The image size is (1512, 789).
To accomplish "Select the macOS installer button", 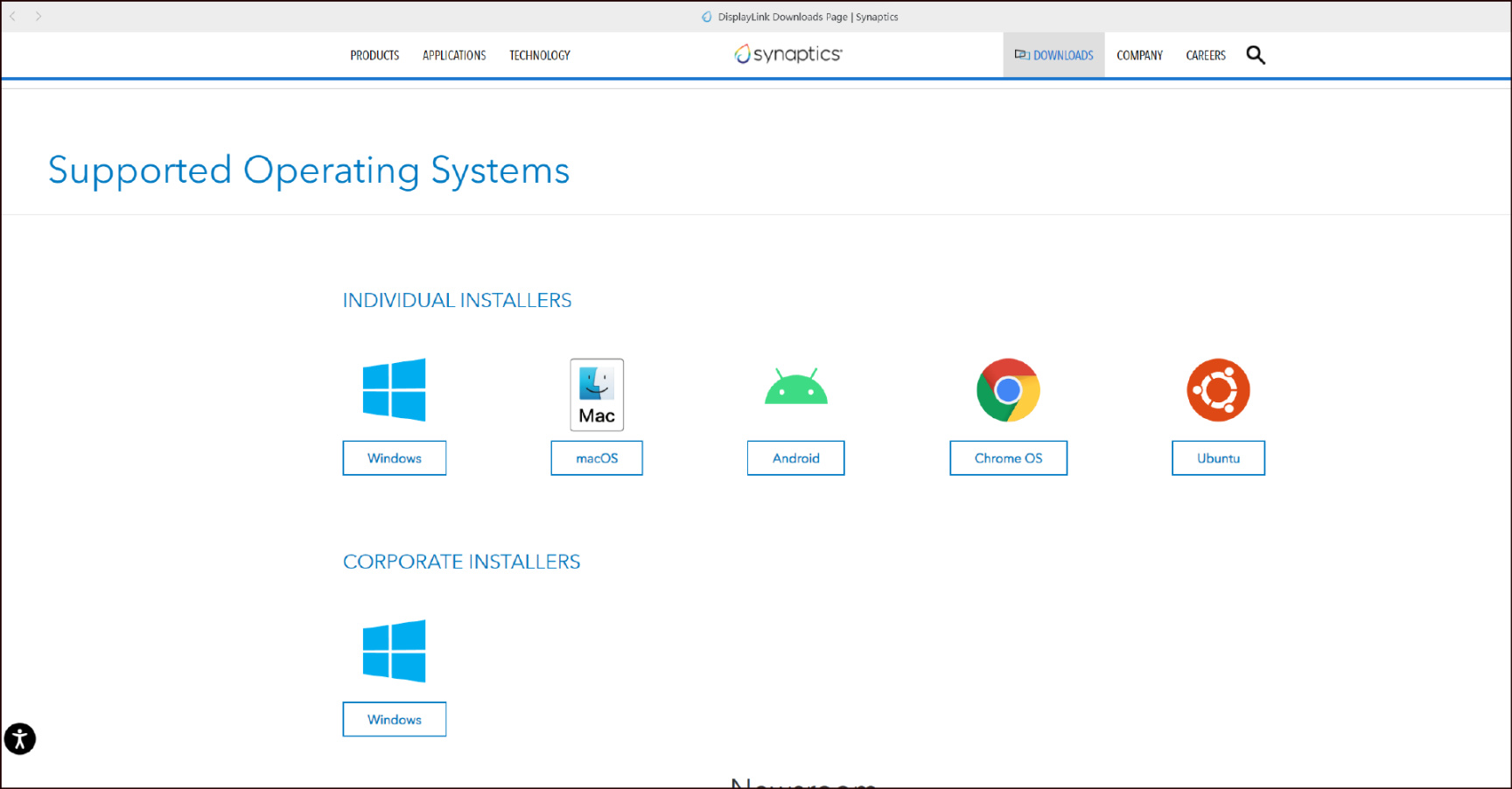I will 597,458.
